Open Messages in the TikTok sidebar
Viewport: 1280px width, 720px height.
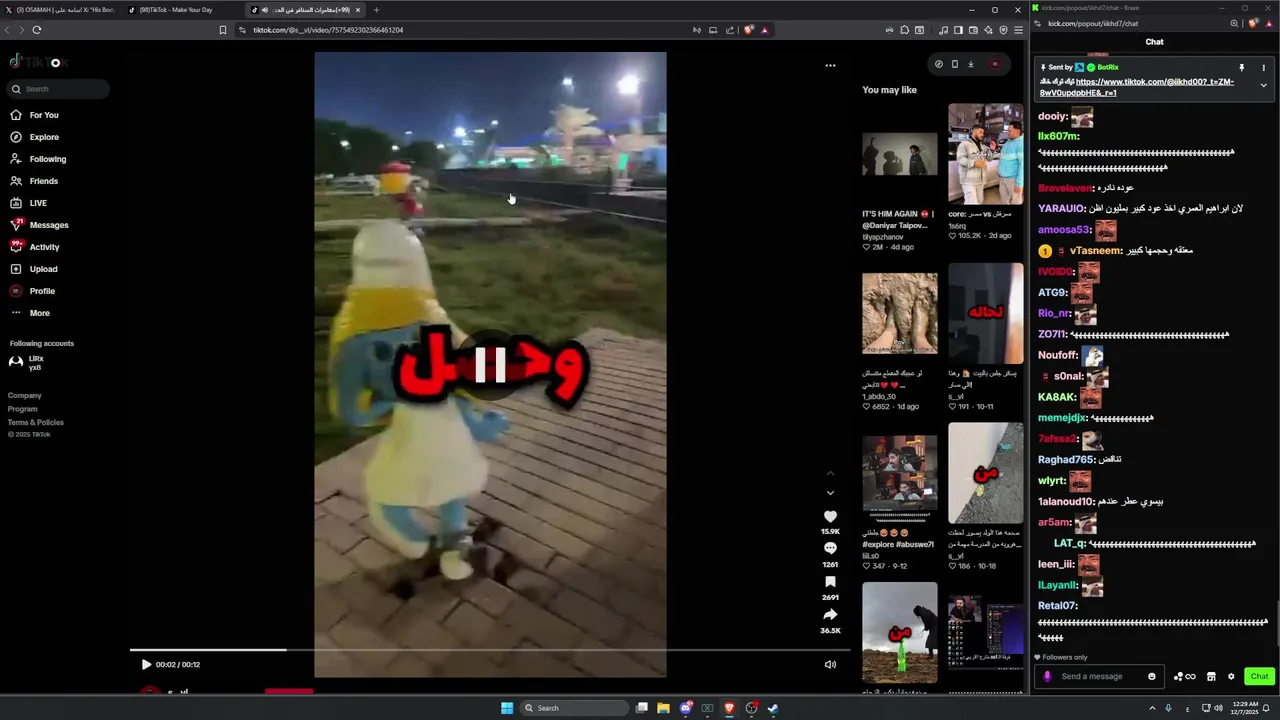click(48, 225)
